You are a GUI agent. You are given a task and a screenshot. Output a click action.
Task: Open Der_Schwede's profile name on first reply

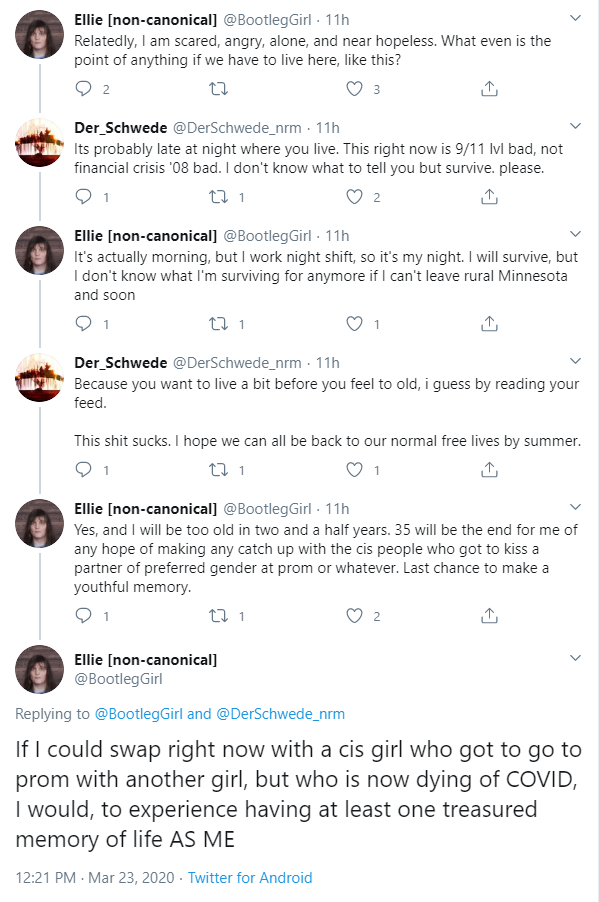(x=120, y=128)
